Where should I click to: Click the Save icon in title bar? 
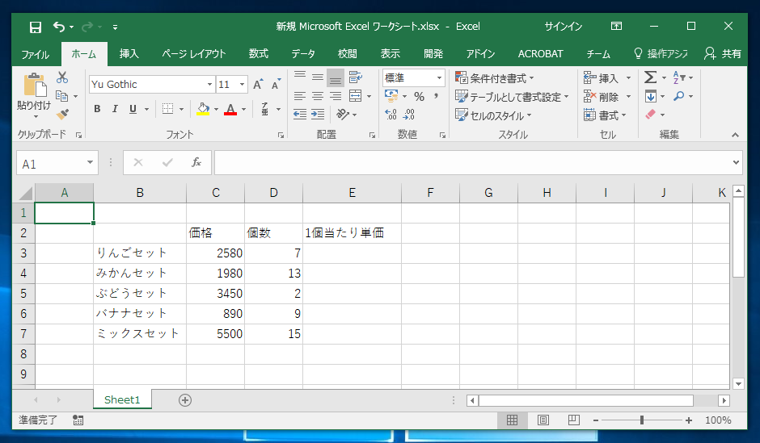[x=35, y=26]
